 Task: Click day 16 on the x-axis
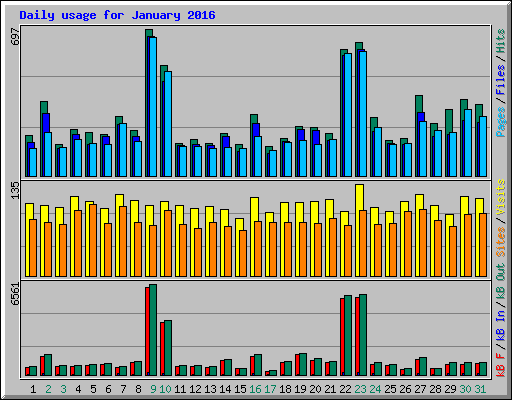pyautogui.click(x=255, y=389)
